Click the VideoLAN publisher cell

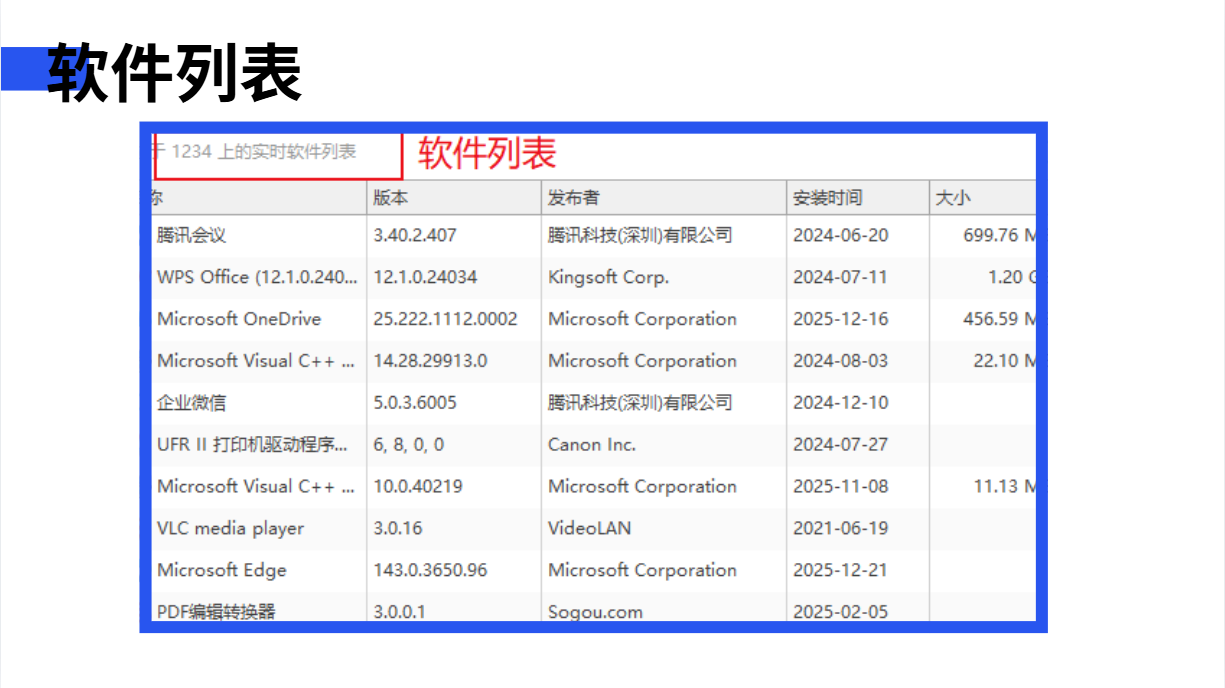589,529
